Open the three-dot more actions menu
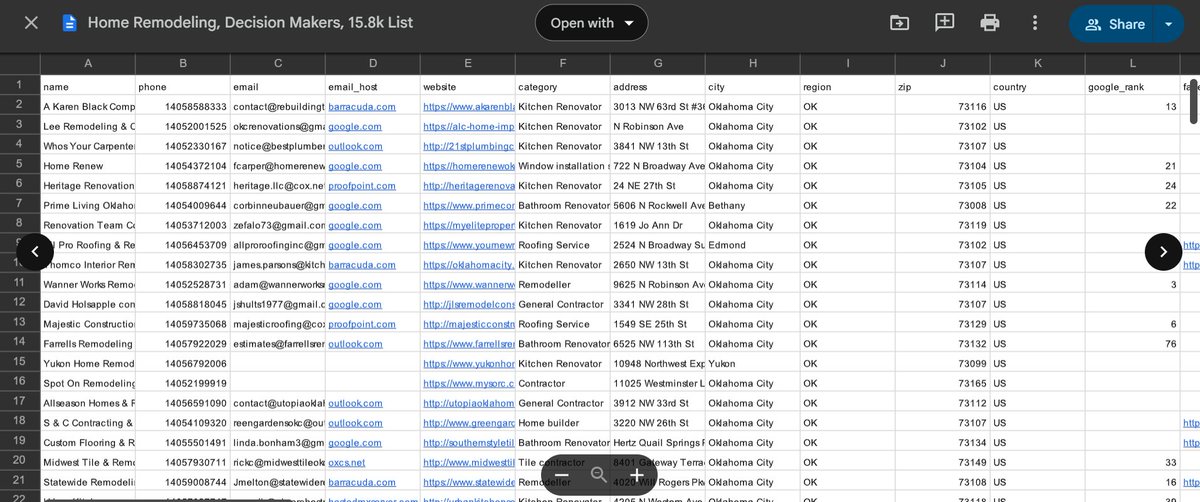 [1035, 23]
